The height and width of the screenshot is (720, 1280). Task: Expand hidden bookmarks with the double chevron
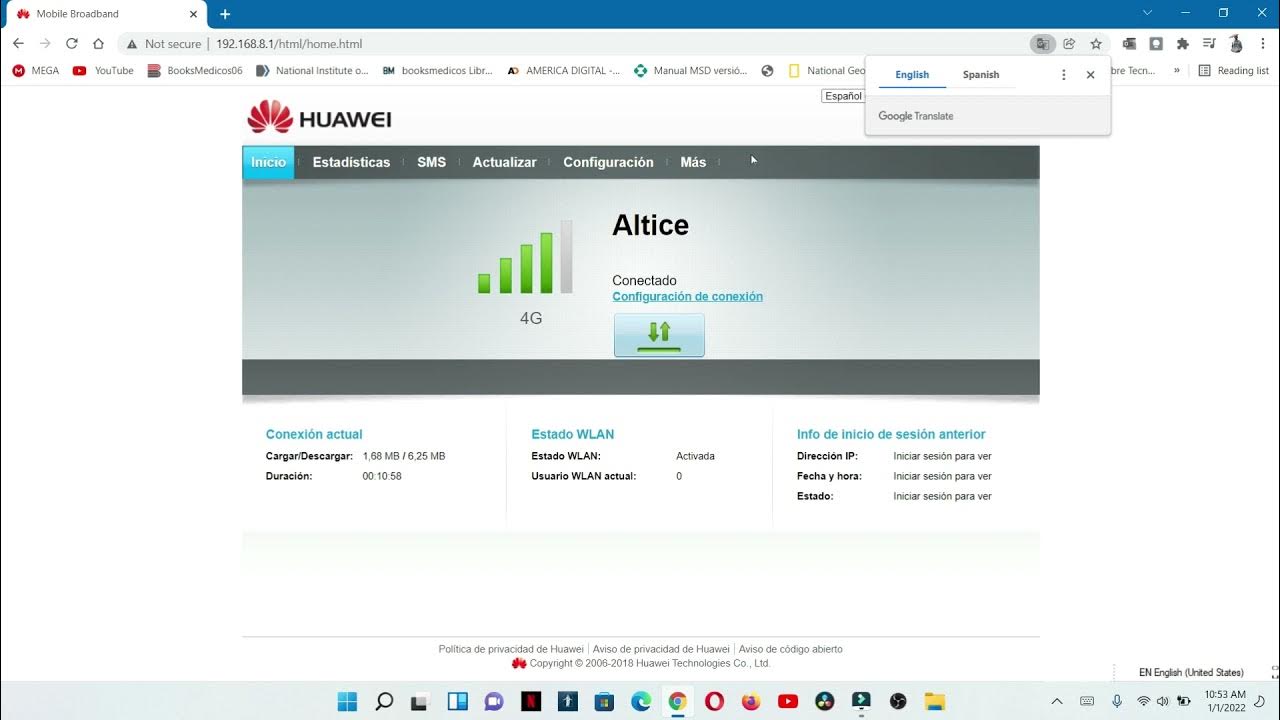[1177, 71]
